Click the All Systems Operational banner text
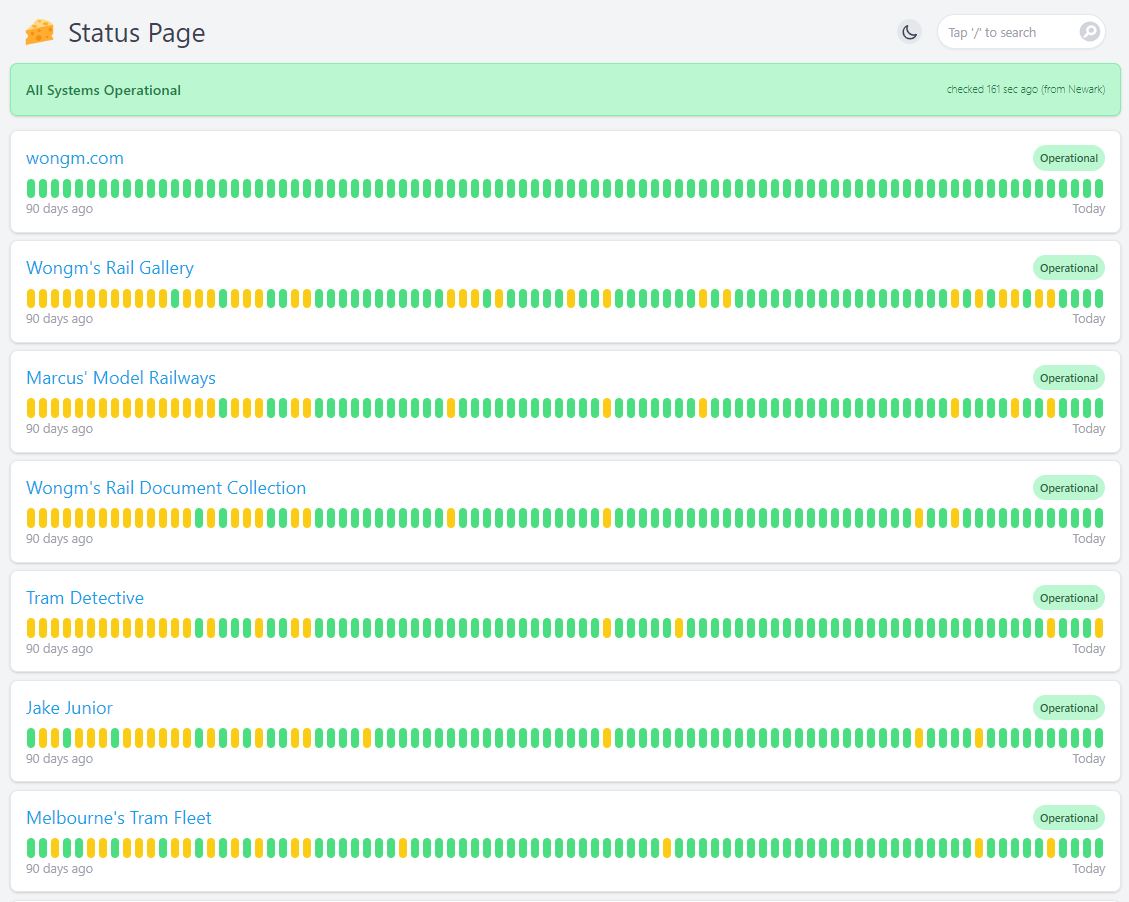This screenshot has height=902, width=1129. [103, 90]
